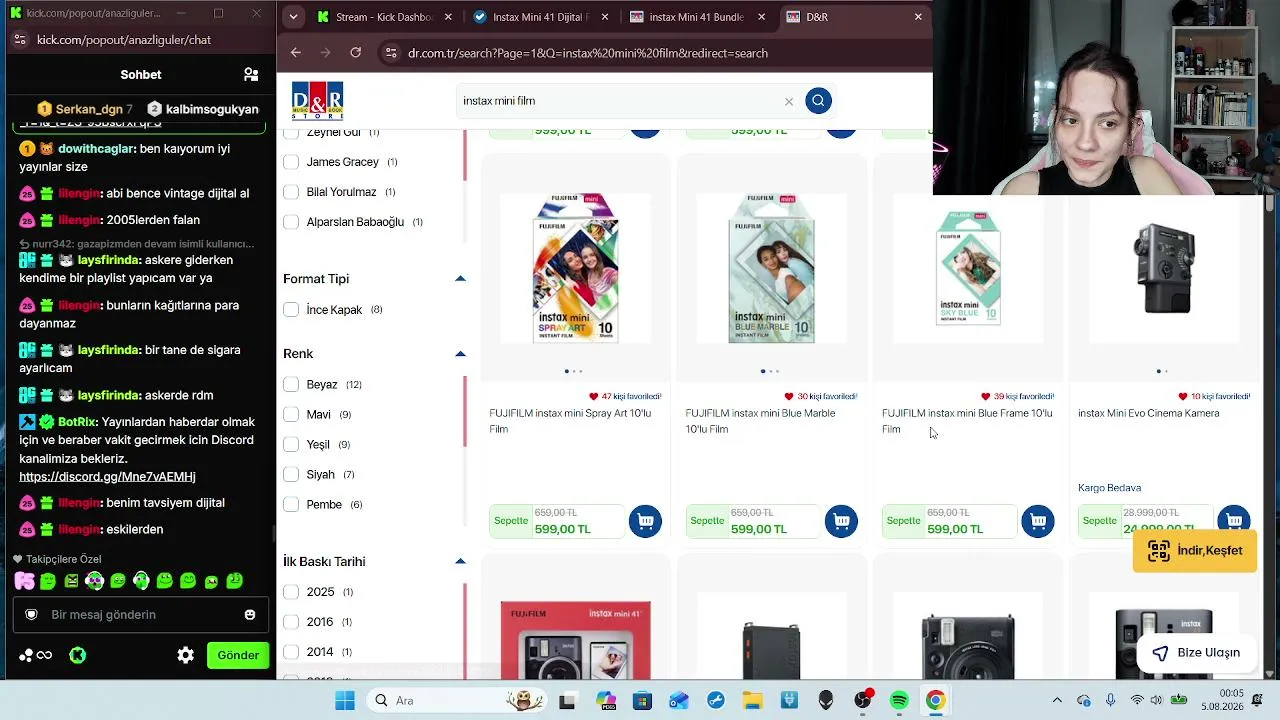Screen dimensions: 1280x720
Task: Click the Indir, Keşfet QR button
Action: coord(1194,551)
